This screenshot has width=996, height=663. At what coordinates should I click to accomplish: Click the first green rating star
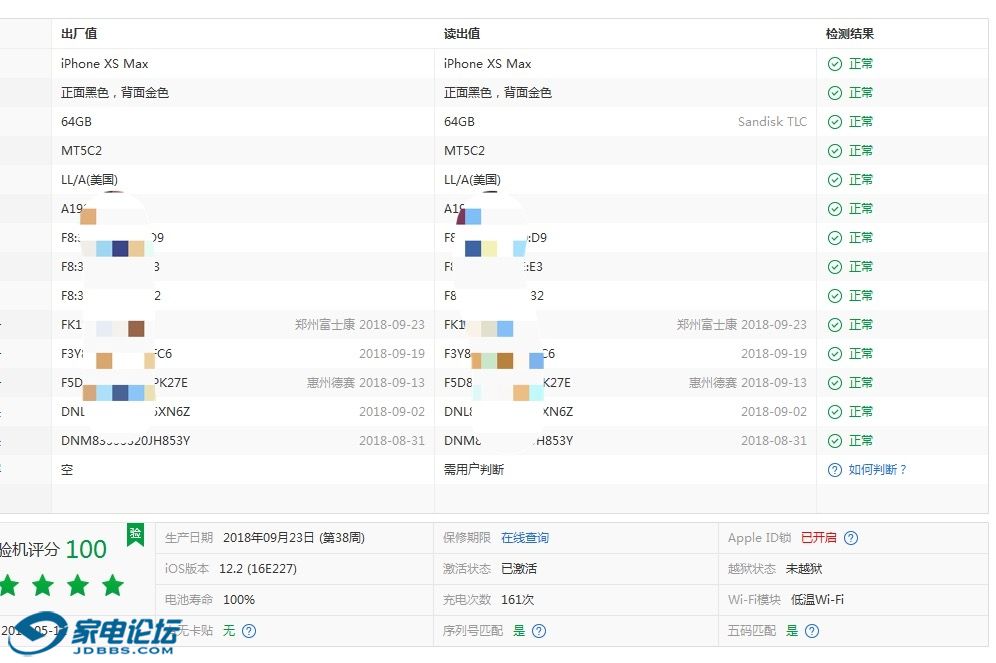[8, 585]
